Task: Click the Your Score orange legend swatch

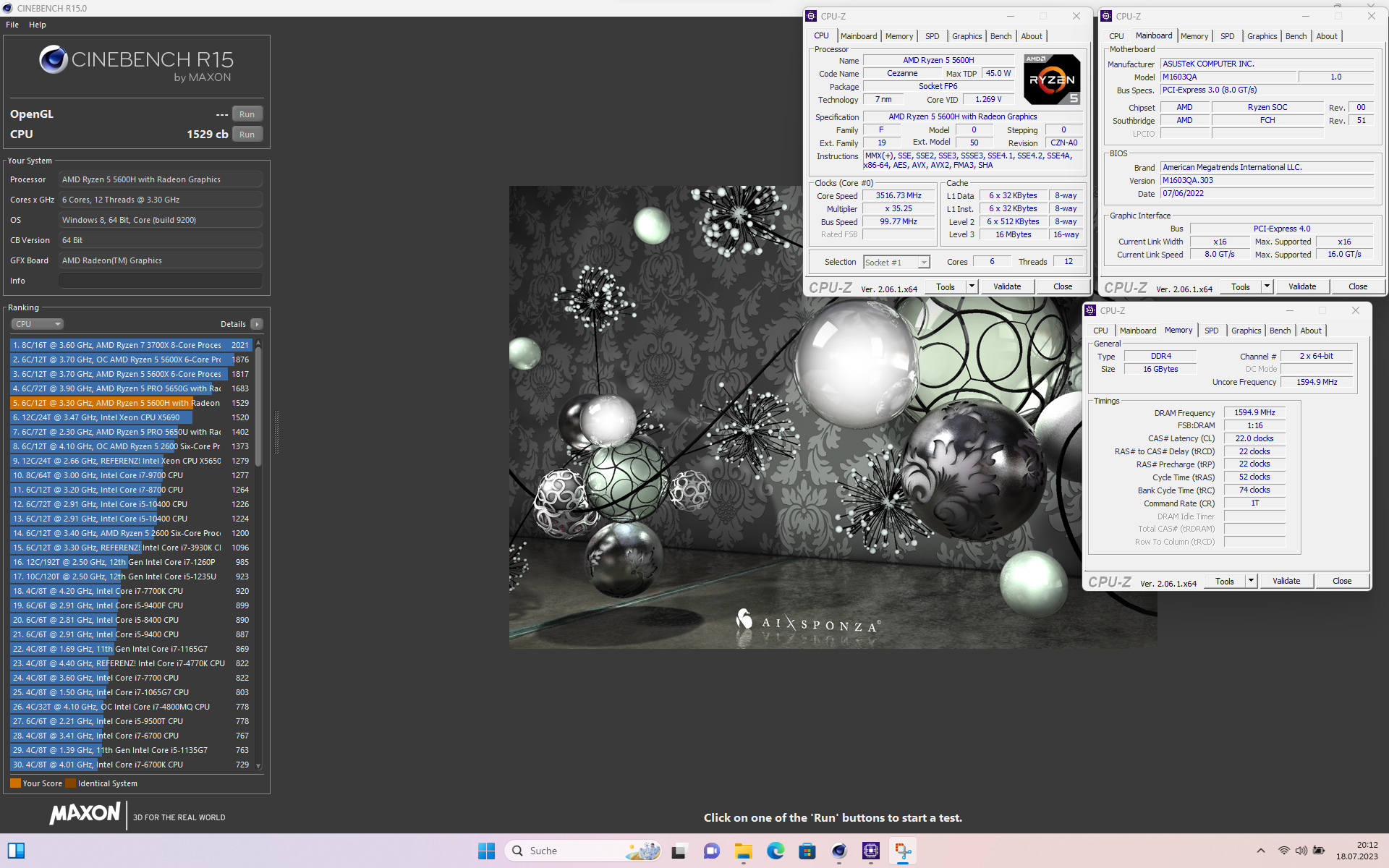Action: click(x=15, y=783)
